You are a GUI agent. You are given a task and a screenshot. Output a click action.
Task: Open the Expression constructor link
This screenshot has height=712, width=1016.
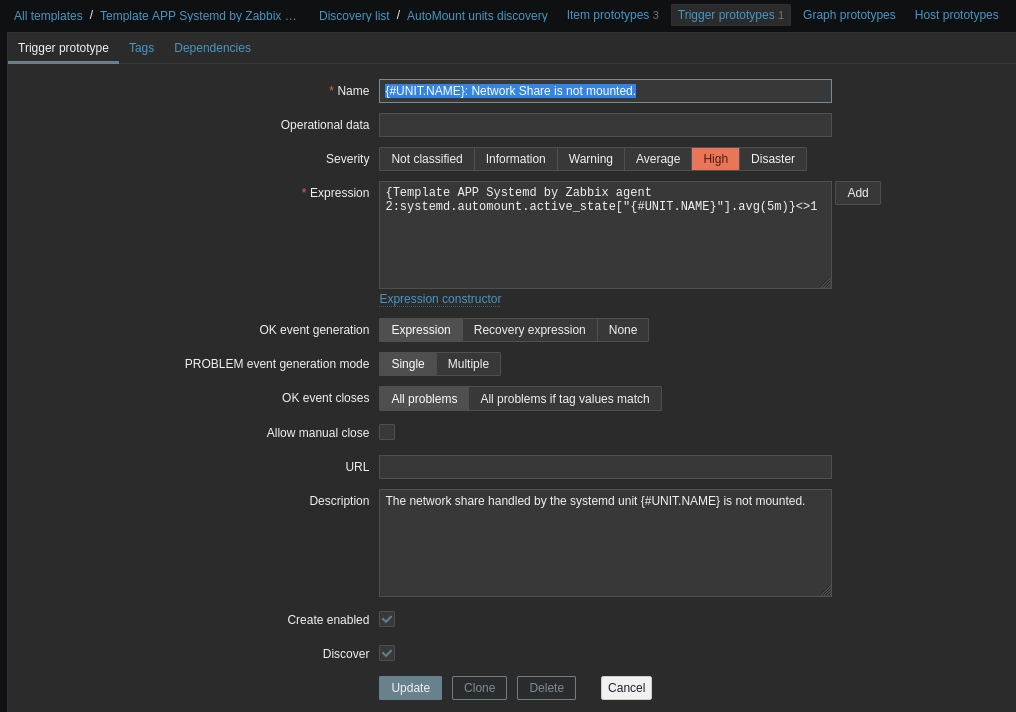[440, 299]
